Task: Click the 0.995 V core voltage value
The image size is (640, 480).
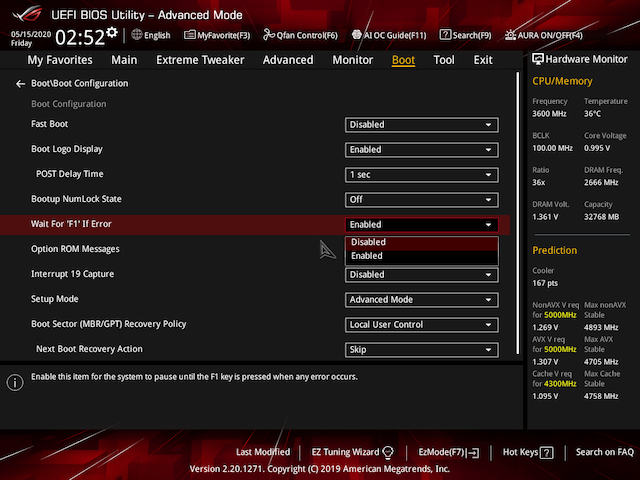Action: click(x=597, y=148)
